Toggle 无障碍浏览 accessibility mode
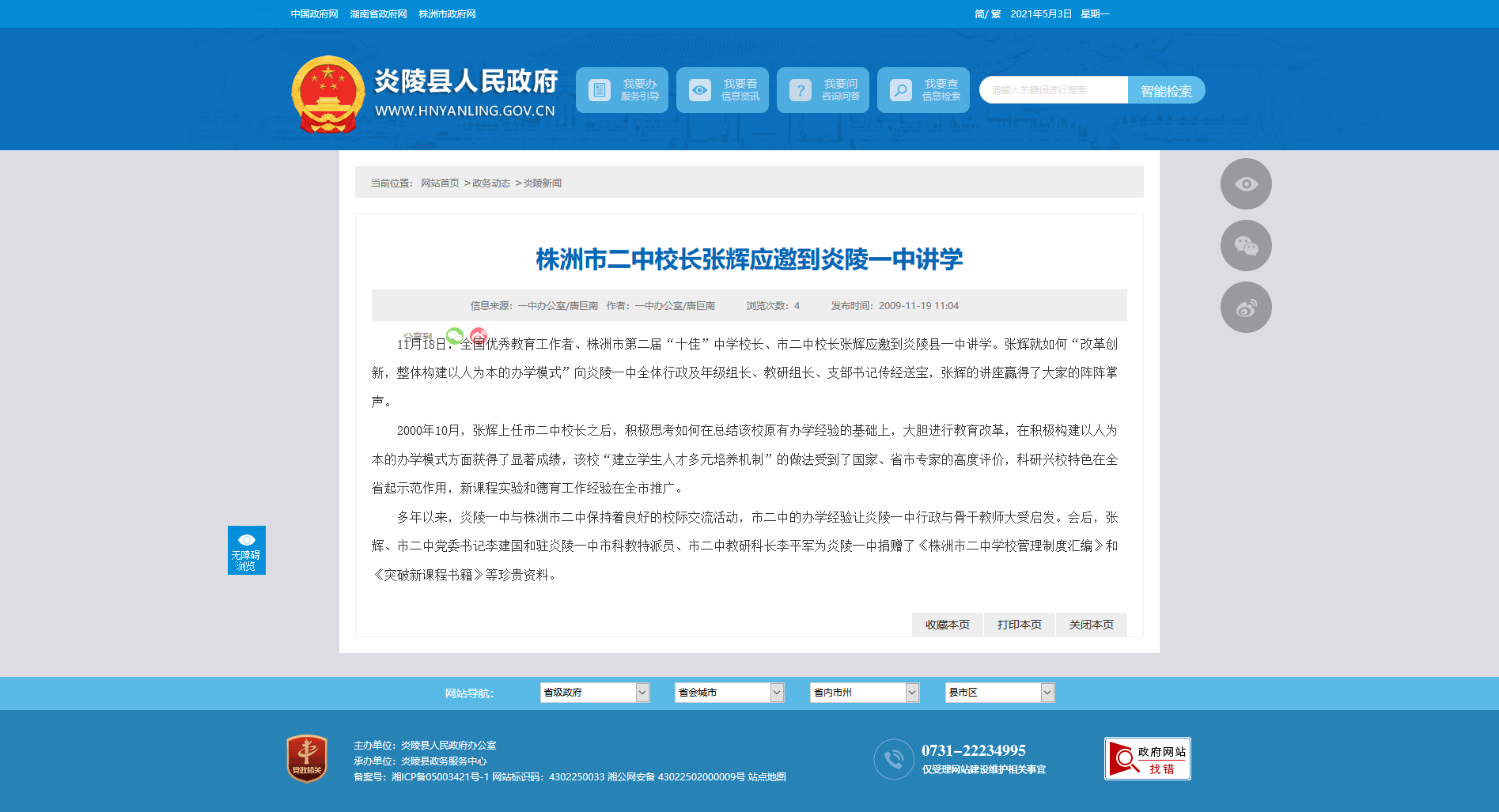 pyautogui.click(x=247, y=550)
